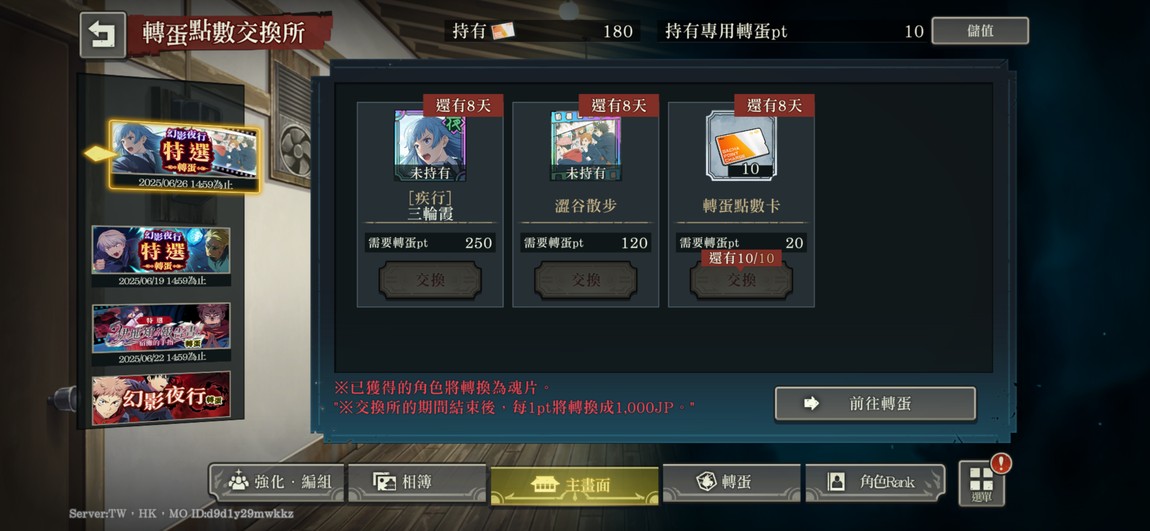The height and width of the screenshot is (531, 1150).
Task: Click 交換 under 轉蛋點數卡
Action: tap(741, 280)
